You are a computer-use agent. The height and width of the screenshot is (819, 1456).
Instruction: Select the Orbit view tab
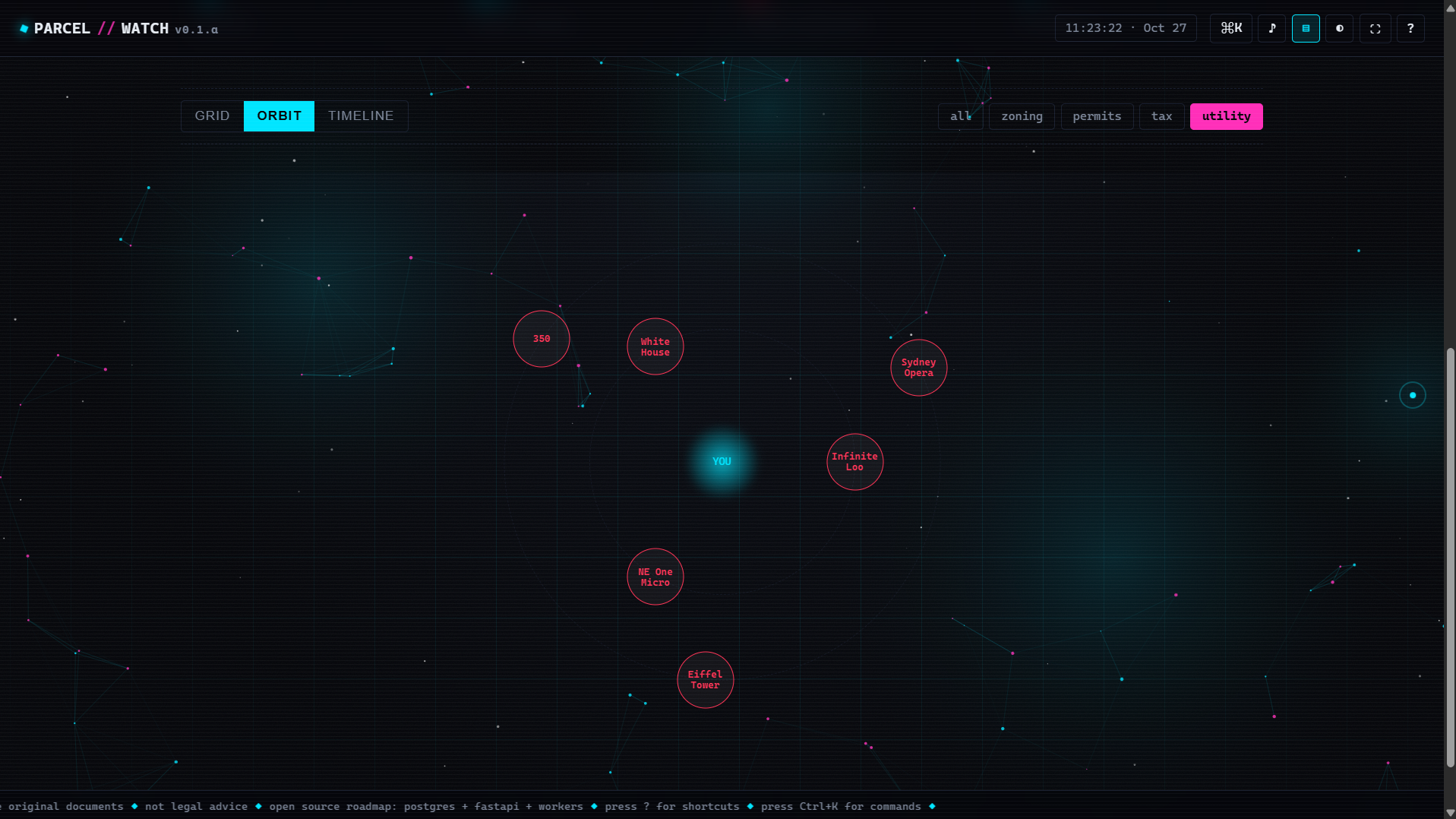(x=279, y=116)
